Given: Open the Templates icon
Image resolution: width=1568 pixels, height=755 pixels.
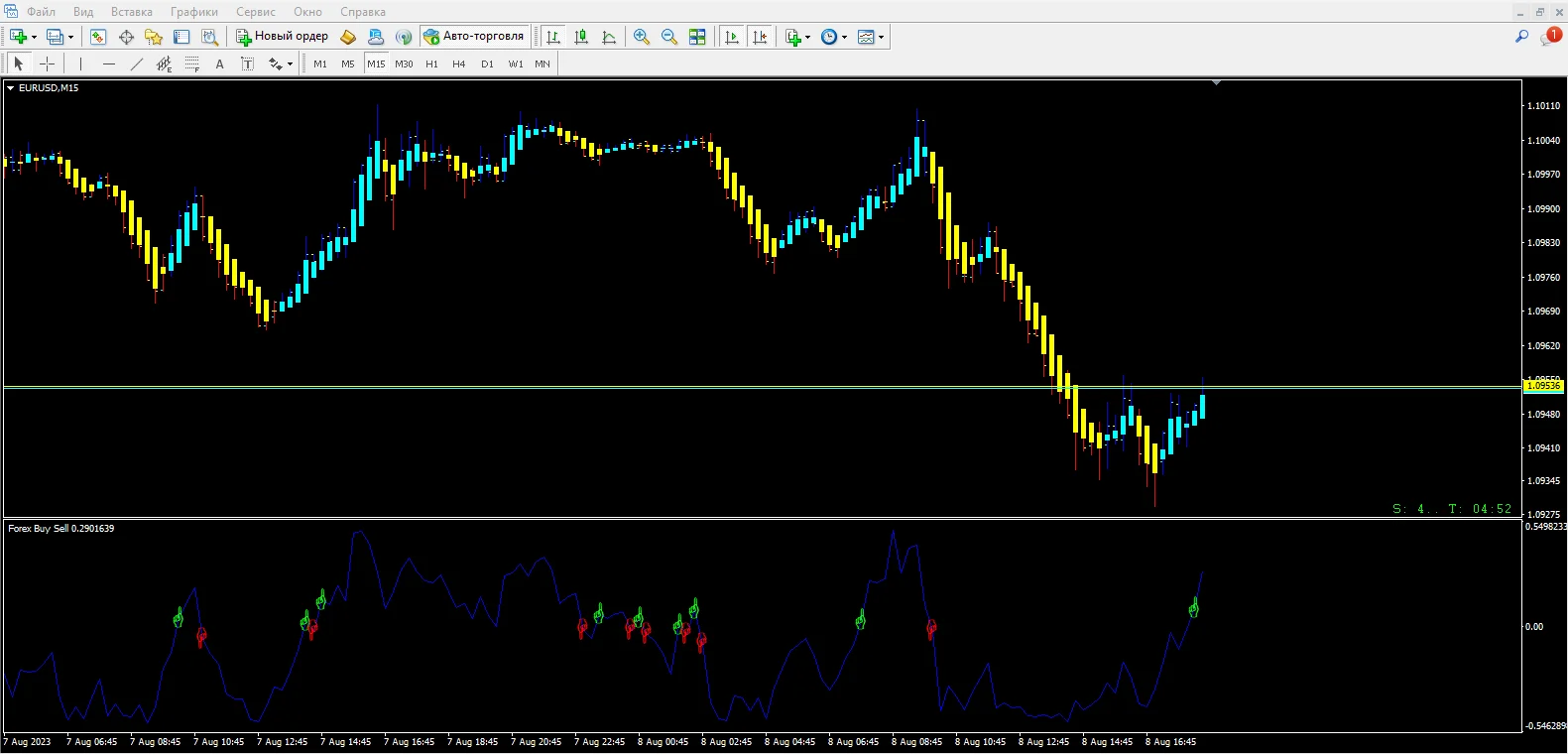Looking at the screenshot, I should tap(866, 37).
